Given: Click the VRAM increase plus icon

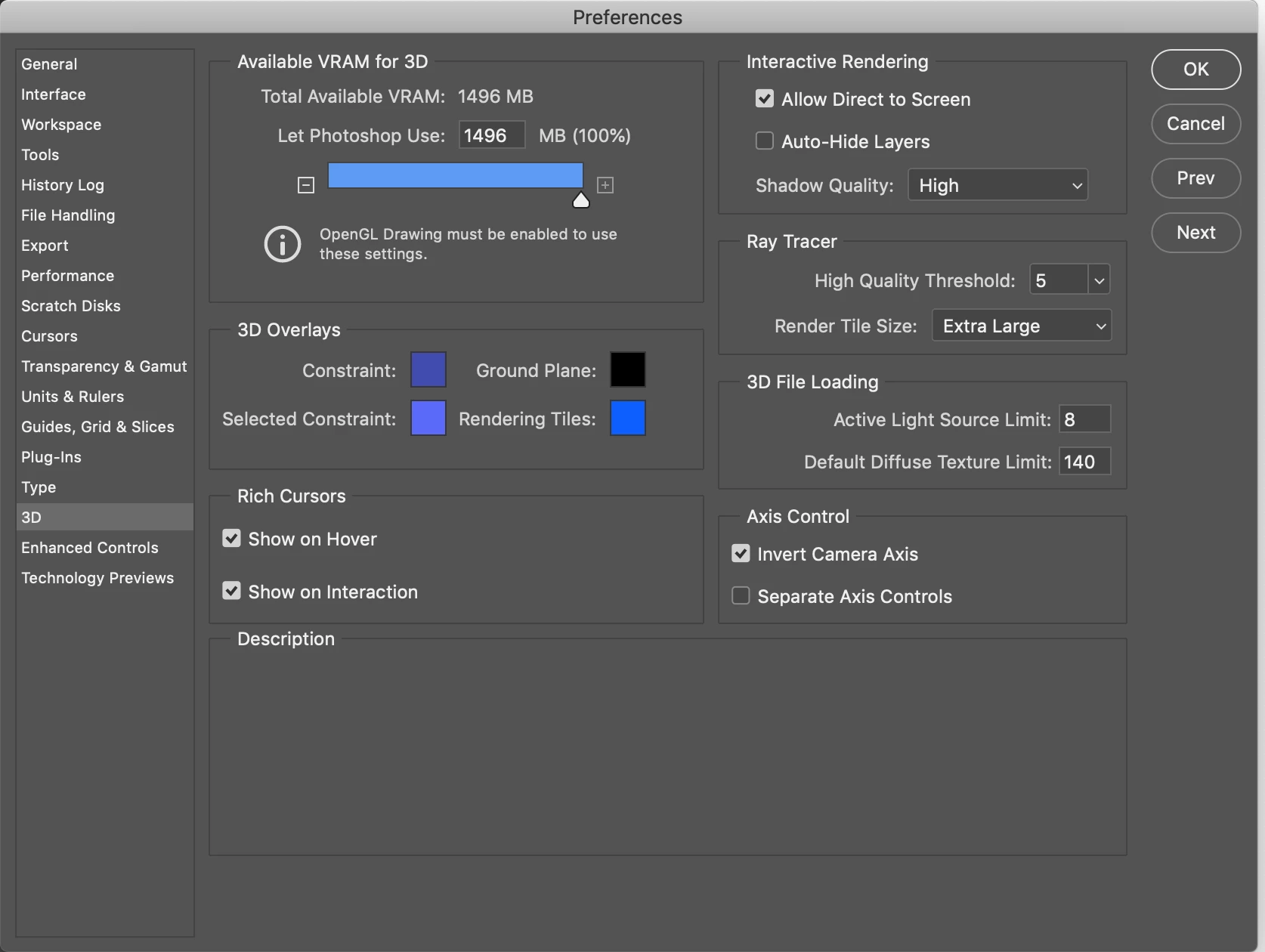Looking at the screenshot, I should [605, 185].
